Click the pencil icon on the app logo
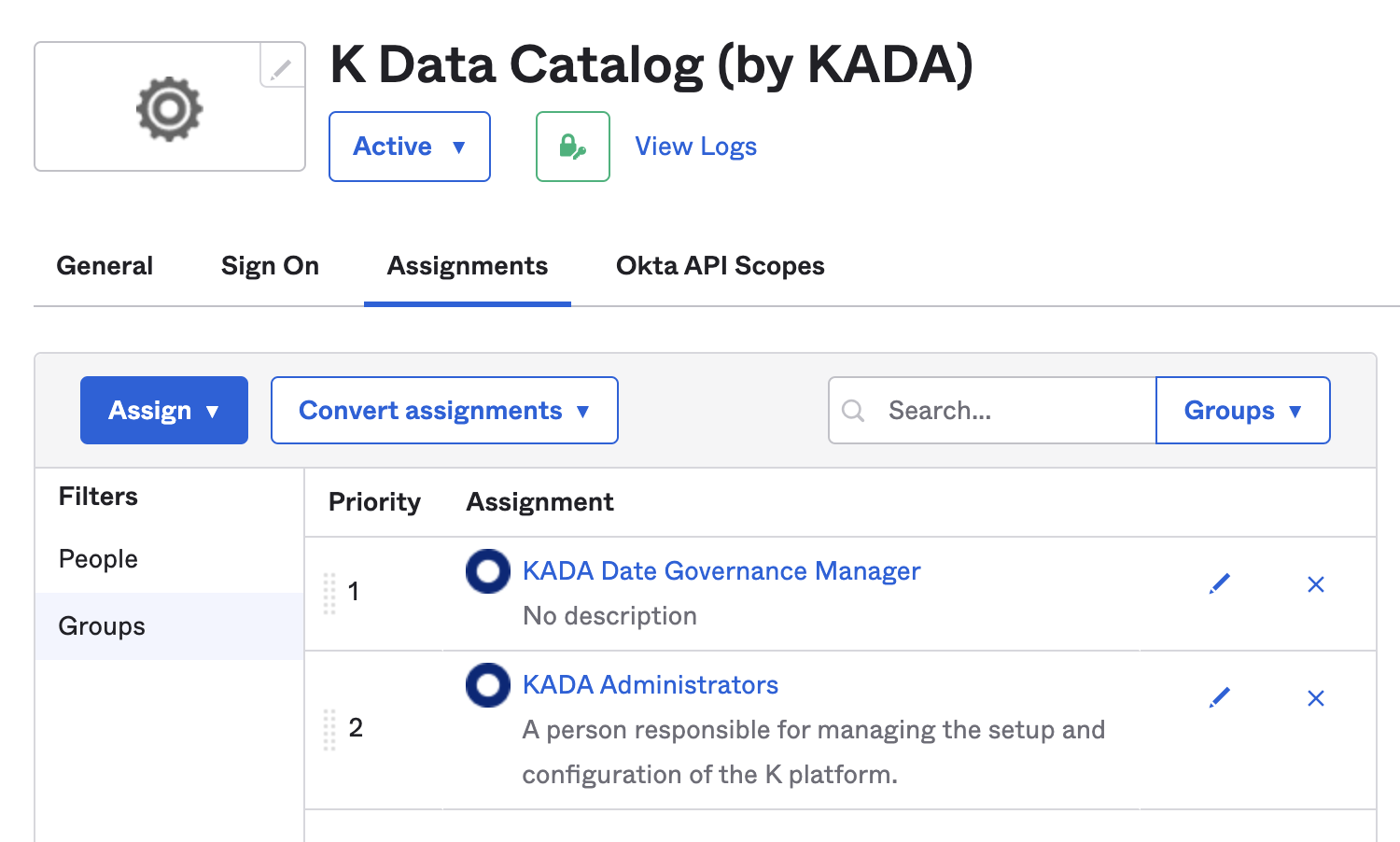This screenshot has height=842, width=1400. pyautogui.click(x=281, y=67)
